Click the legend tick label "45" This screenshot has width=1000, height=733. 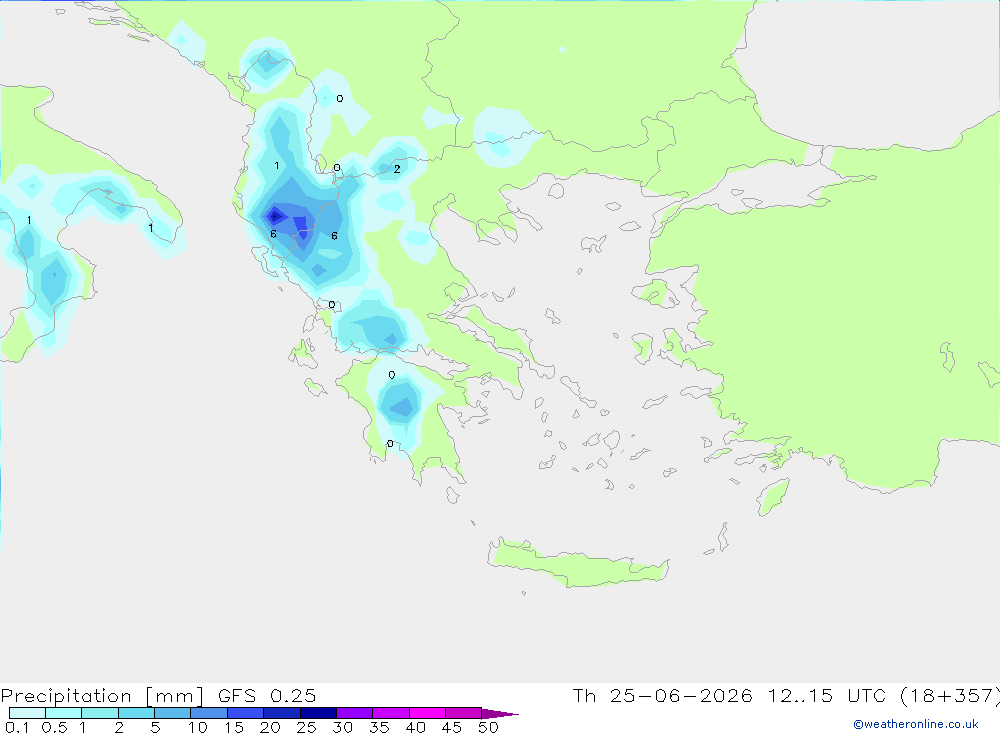point(452,727)
